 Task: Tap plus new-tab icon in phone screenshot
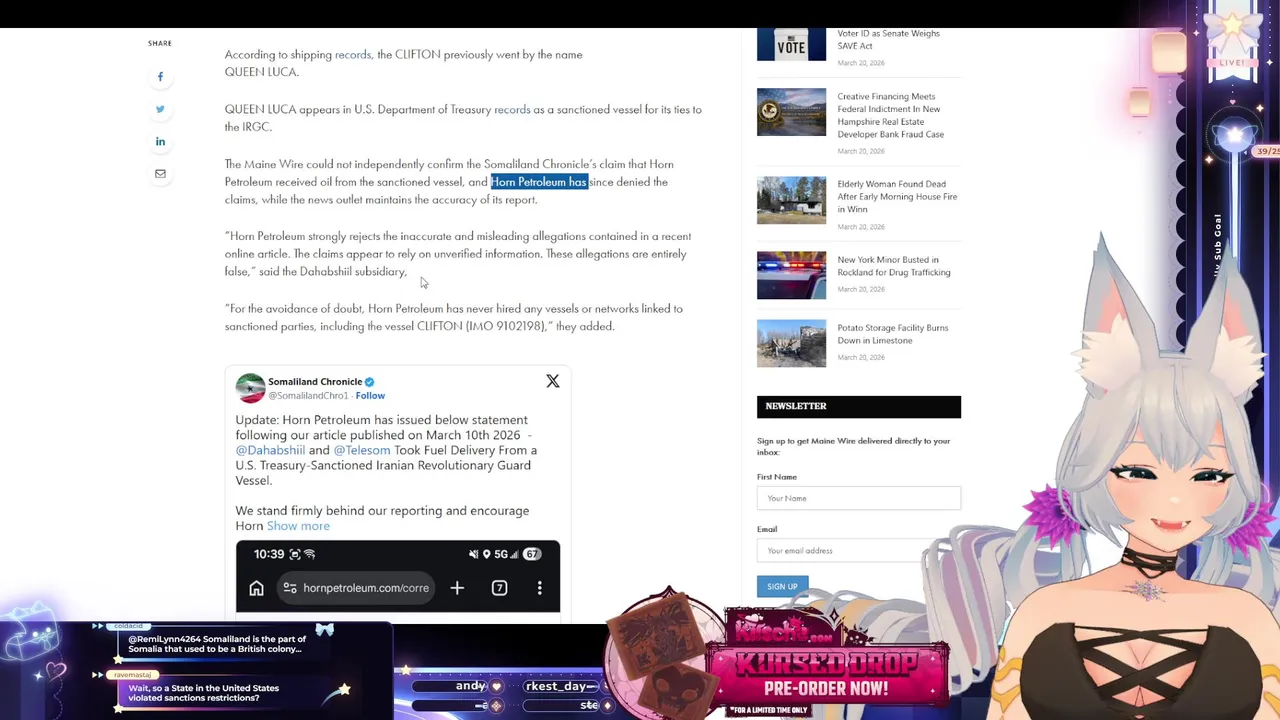(x=457, y=588)
